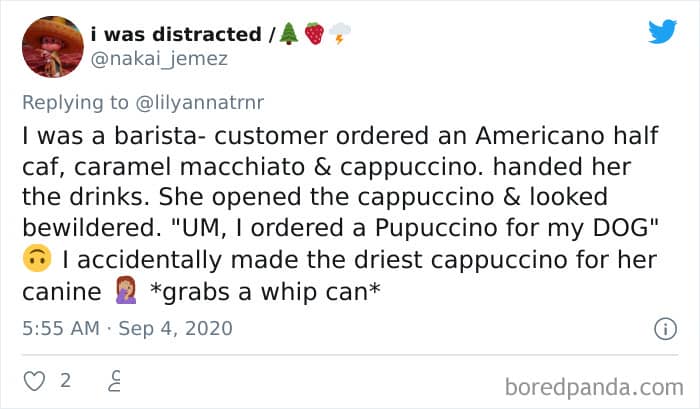Click the 'Replying to' label
Image resolution: width=700 pixels, height=409 pixels.
click(75, 103)
